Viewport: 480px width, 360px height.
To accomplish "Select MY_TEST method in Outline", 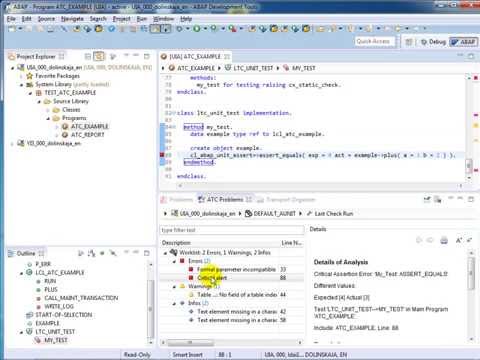I will pos(51,340).
